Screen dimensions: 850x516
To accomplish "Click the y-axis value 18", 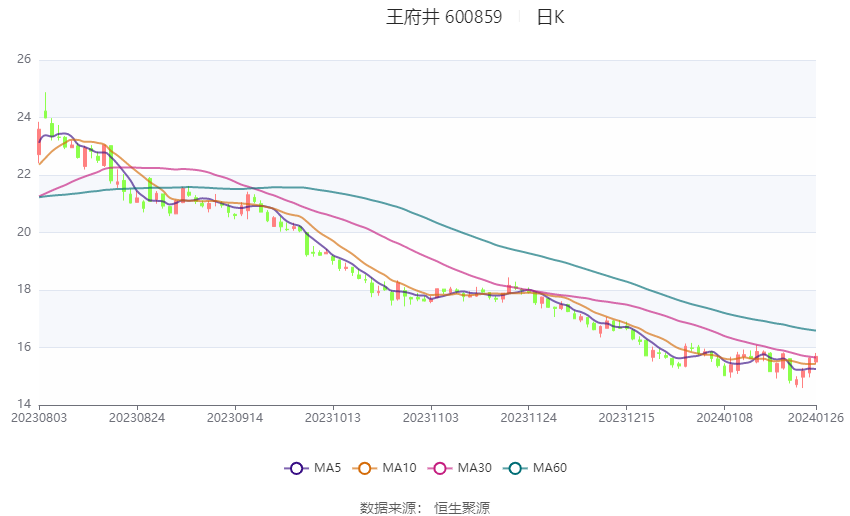I will 24,289.
